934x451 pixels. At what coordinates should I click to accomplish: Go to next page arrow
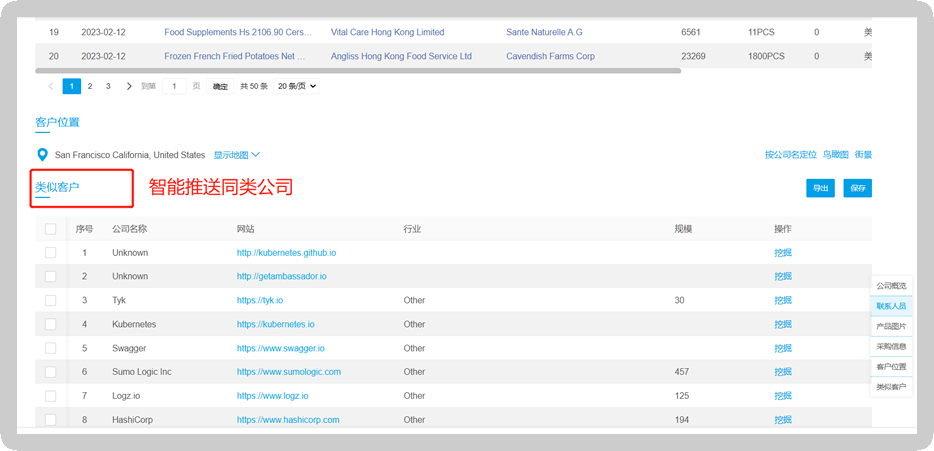[129, 87]
